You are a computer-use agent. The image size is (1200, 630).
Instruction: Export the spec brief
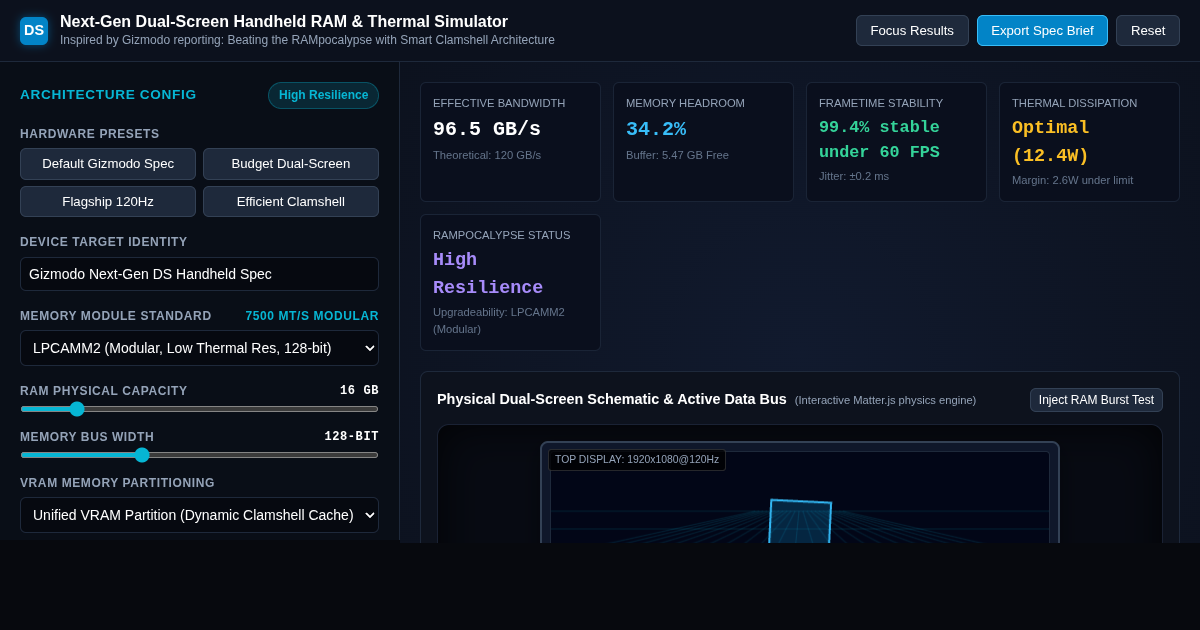pos(1042,30)
